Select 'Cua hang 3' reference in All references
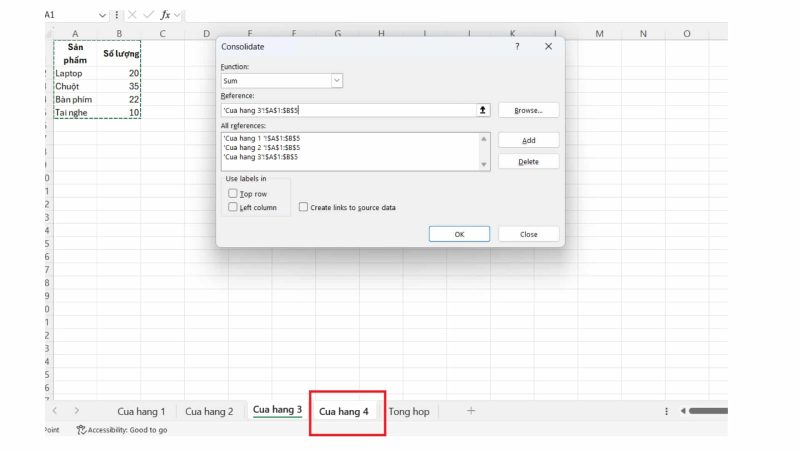 pyautogui.click(x=261, y=157)
